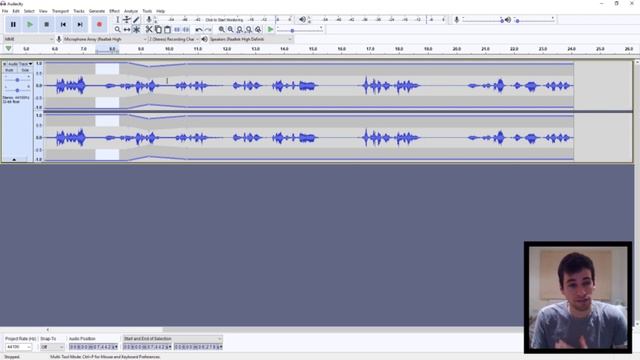Click the Play-at-Speed green arrow
The image size is (640, 360).
point(270,29)
